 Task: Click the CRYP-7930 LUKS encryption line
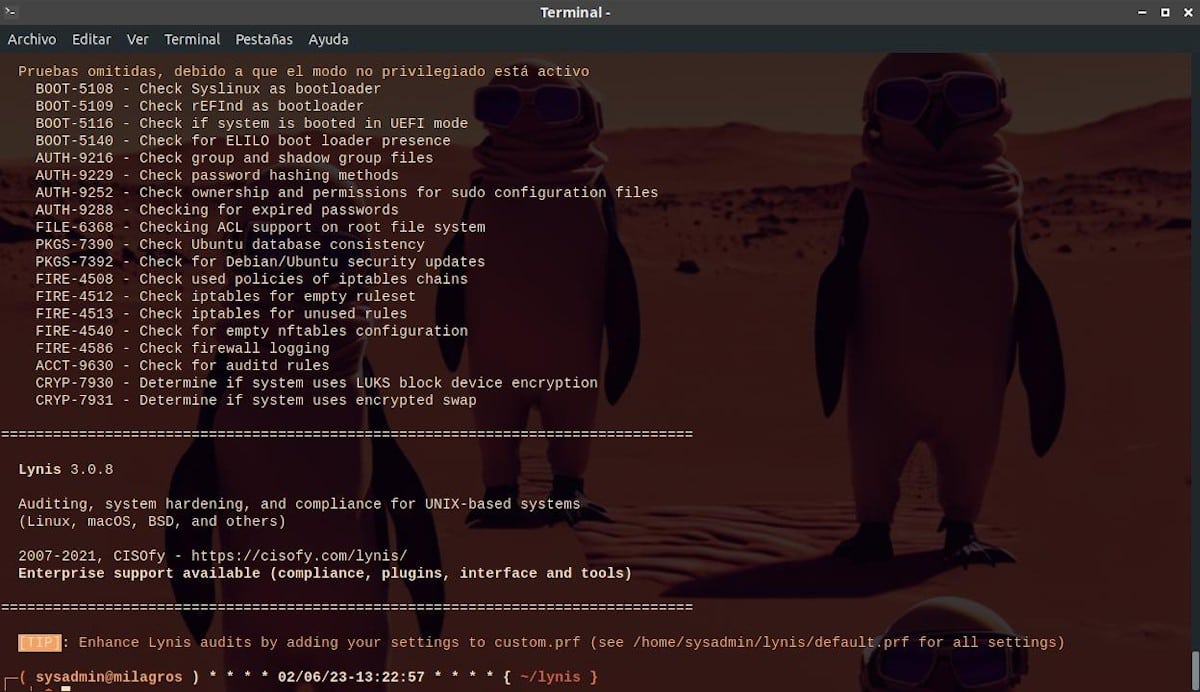(x=316, y=383)
